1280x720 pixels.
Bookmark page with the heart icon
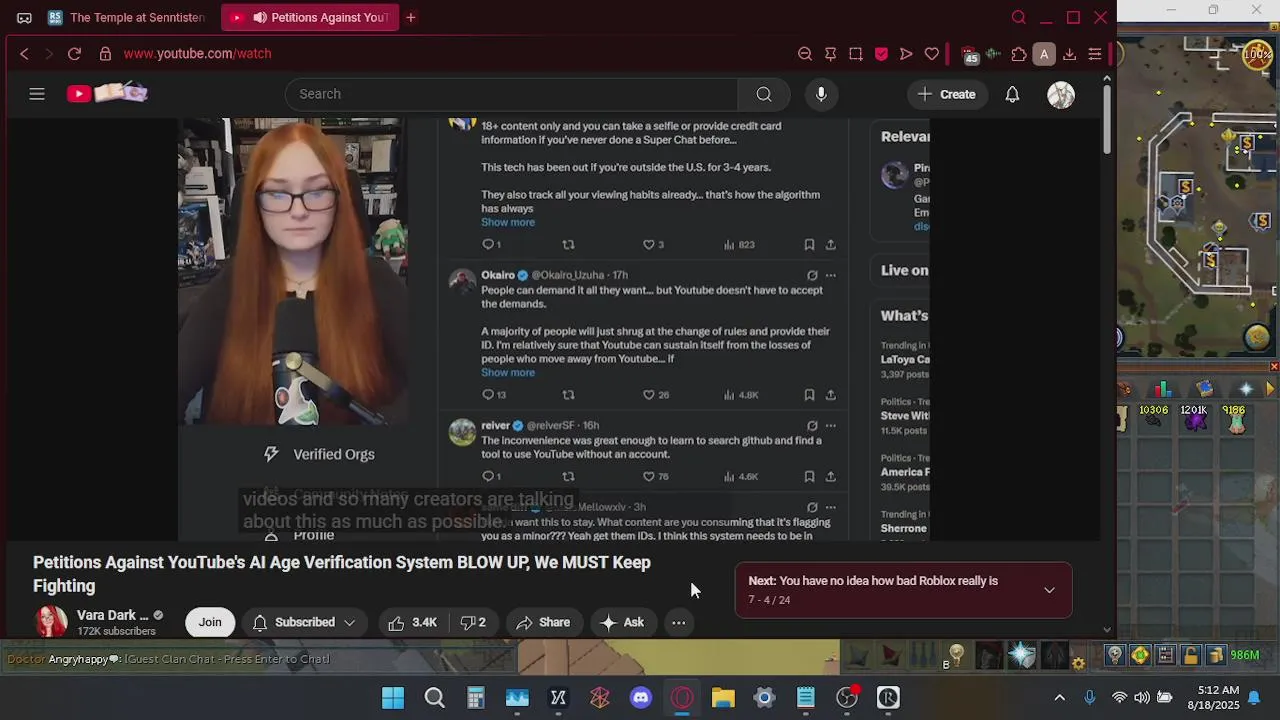pos(932,54)
